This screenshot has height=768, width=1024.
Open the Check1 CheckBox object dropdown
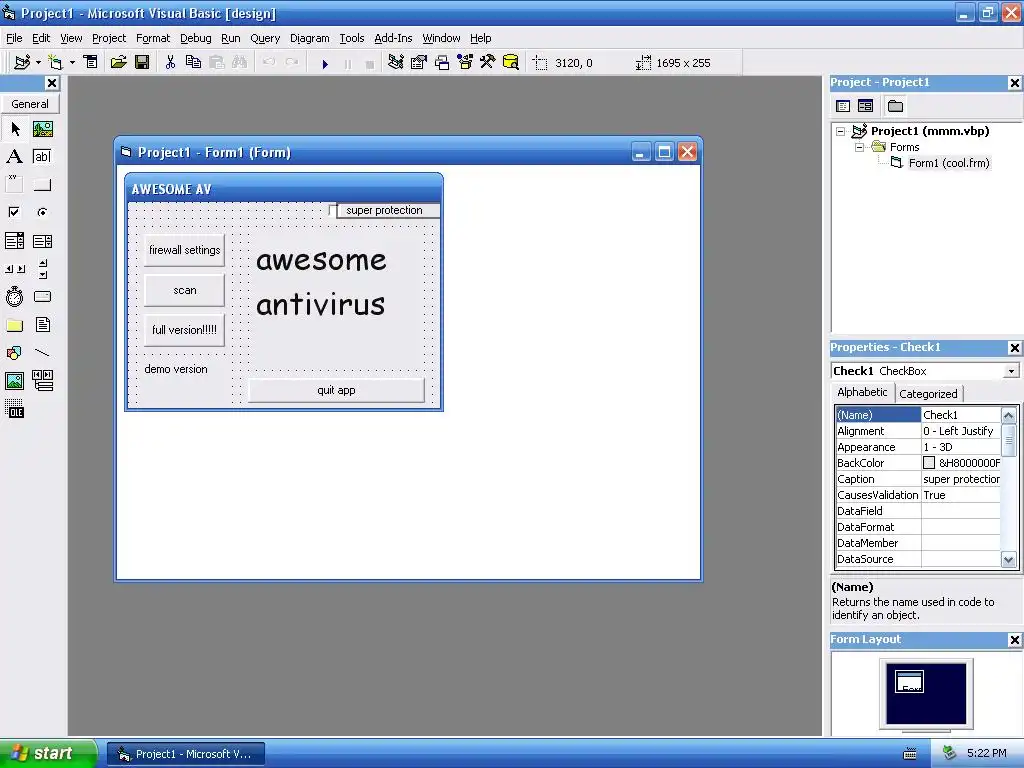(1011, 371)
